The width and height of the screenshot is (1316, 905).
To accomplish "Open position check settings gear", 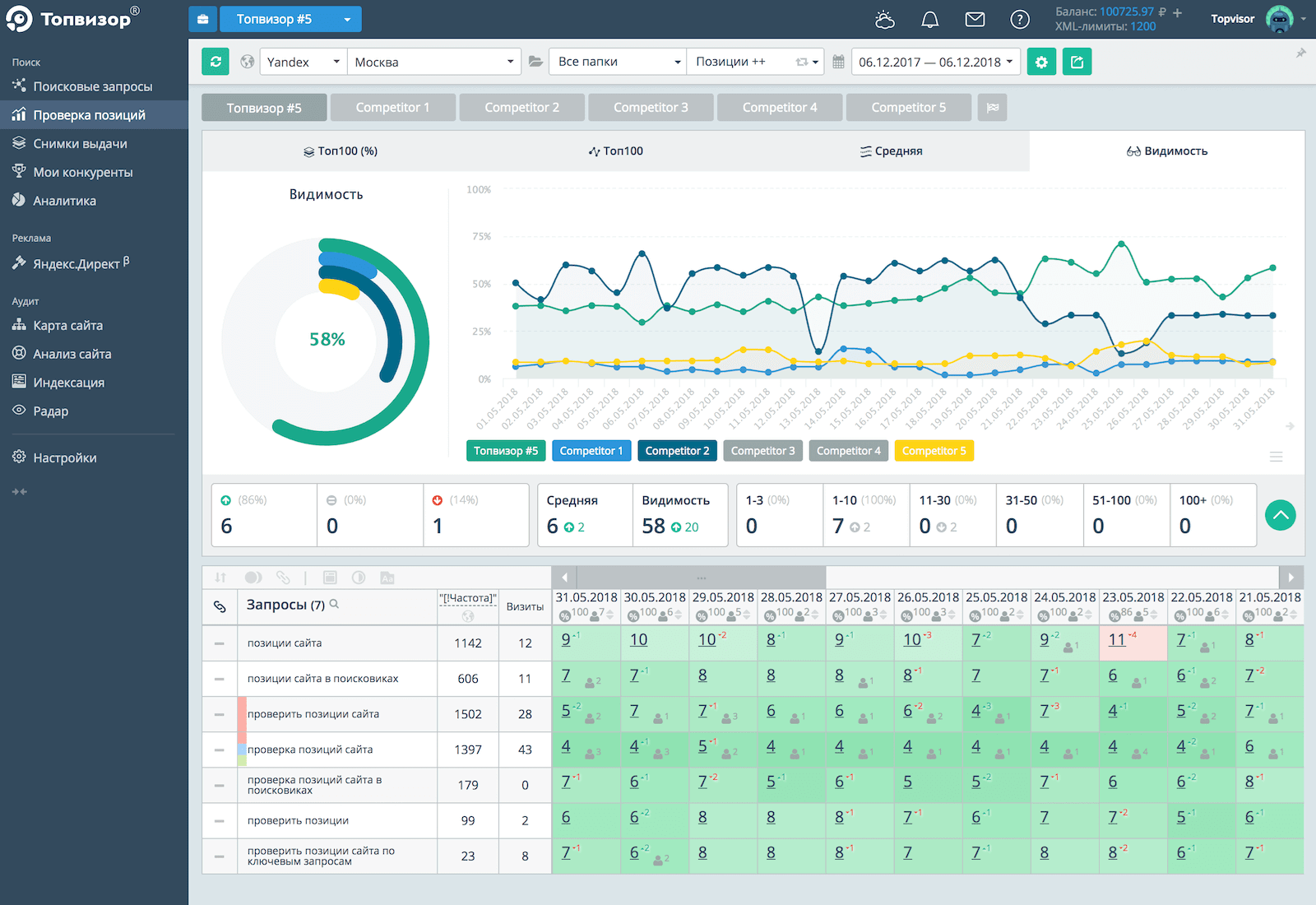I will point(1041,62).
